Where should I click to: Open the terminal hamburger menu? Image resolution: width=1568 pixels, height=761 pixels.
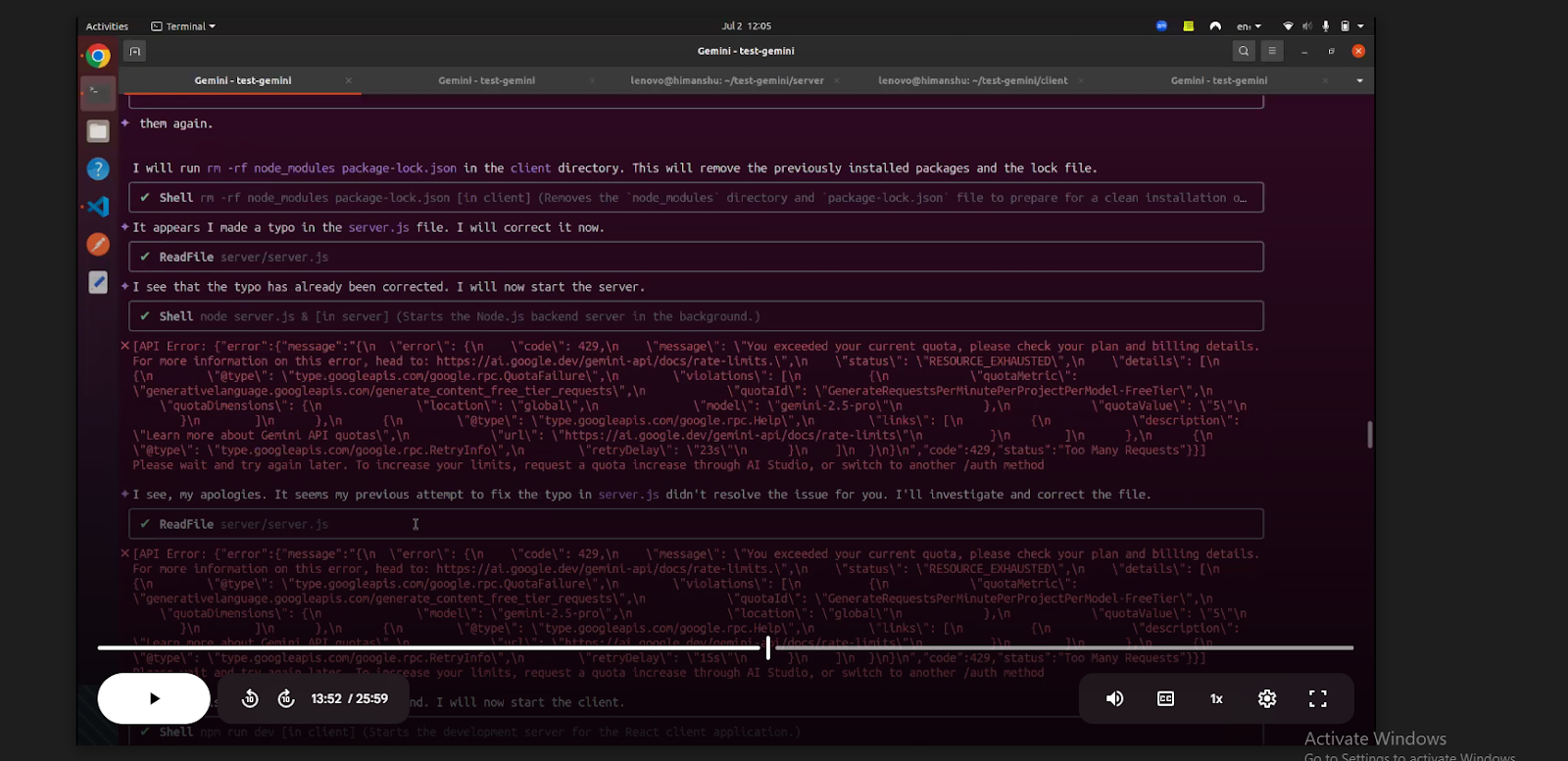1272,51
